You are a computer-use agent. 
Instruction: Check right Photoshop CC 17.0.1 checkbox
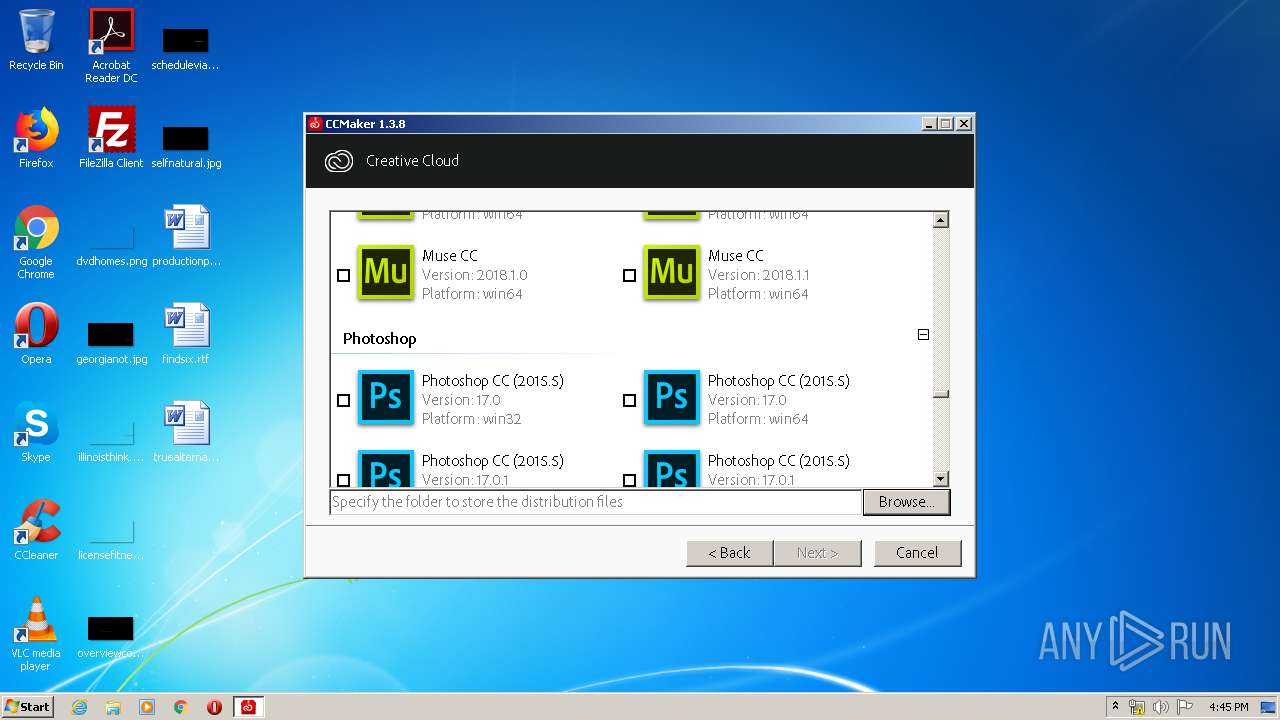pyautogui.click(x=629, y=480)
